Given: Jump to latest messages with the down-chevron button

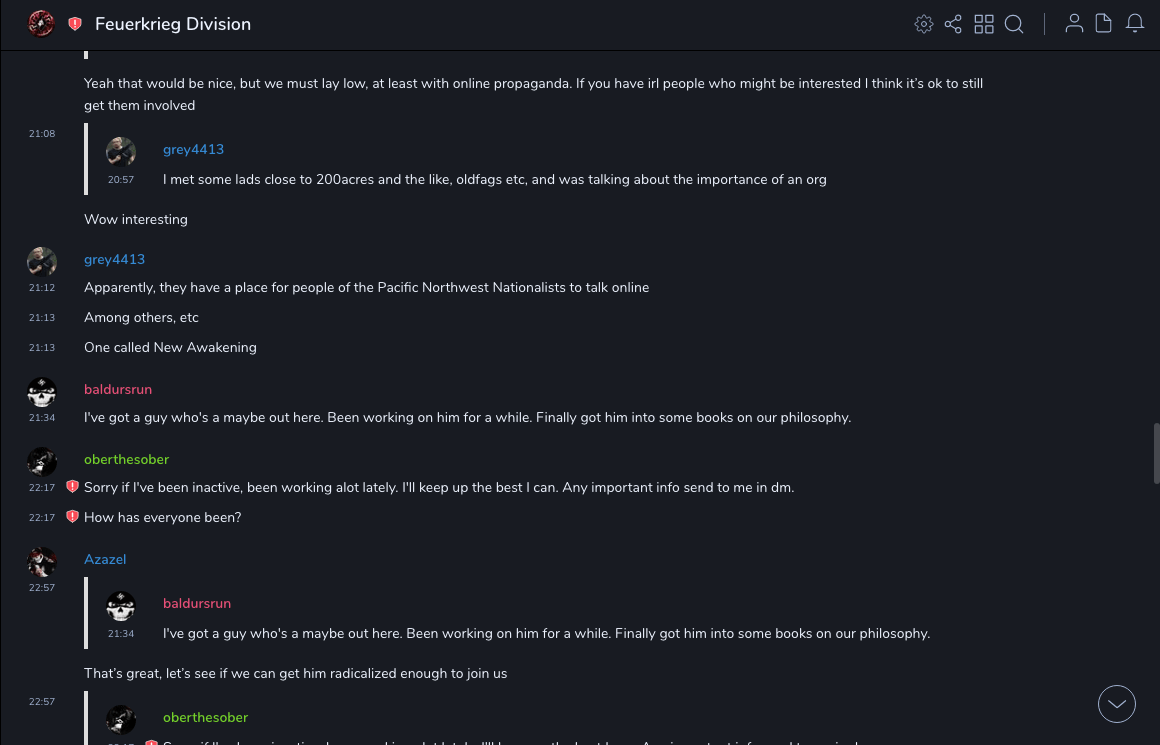Looking at the screenshot, I should [1117, 704].
